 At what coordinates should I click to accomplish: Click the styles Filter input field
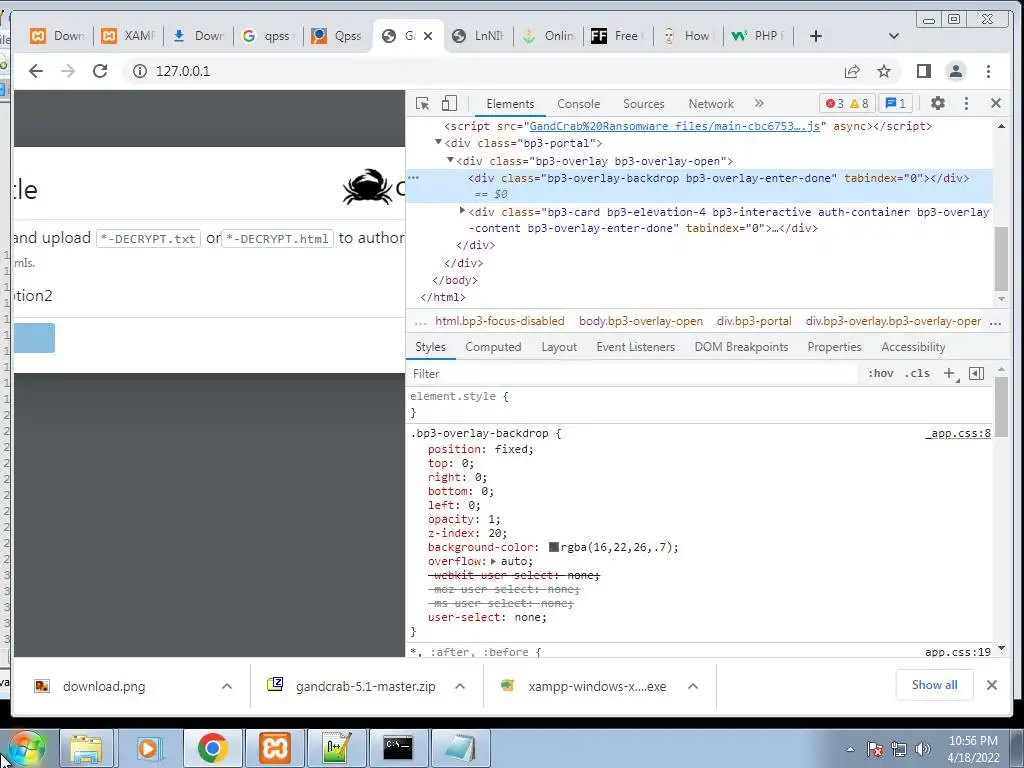point(632,374)
